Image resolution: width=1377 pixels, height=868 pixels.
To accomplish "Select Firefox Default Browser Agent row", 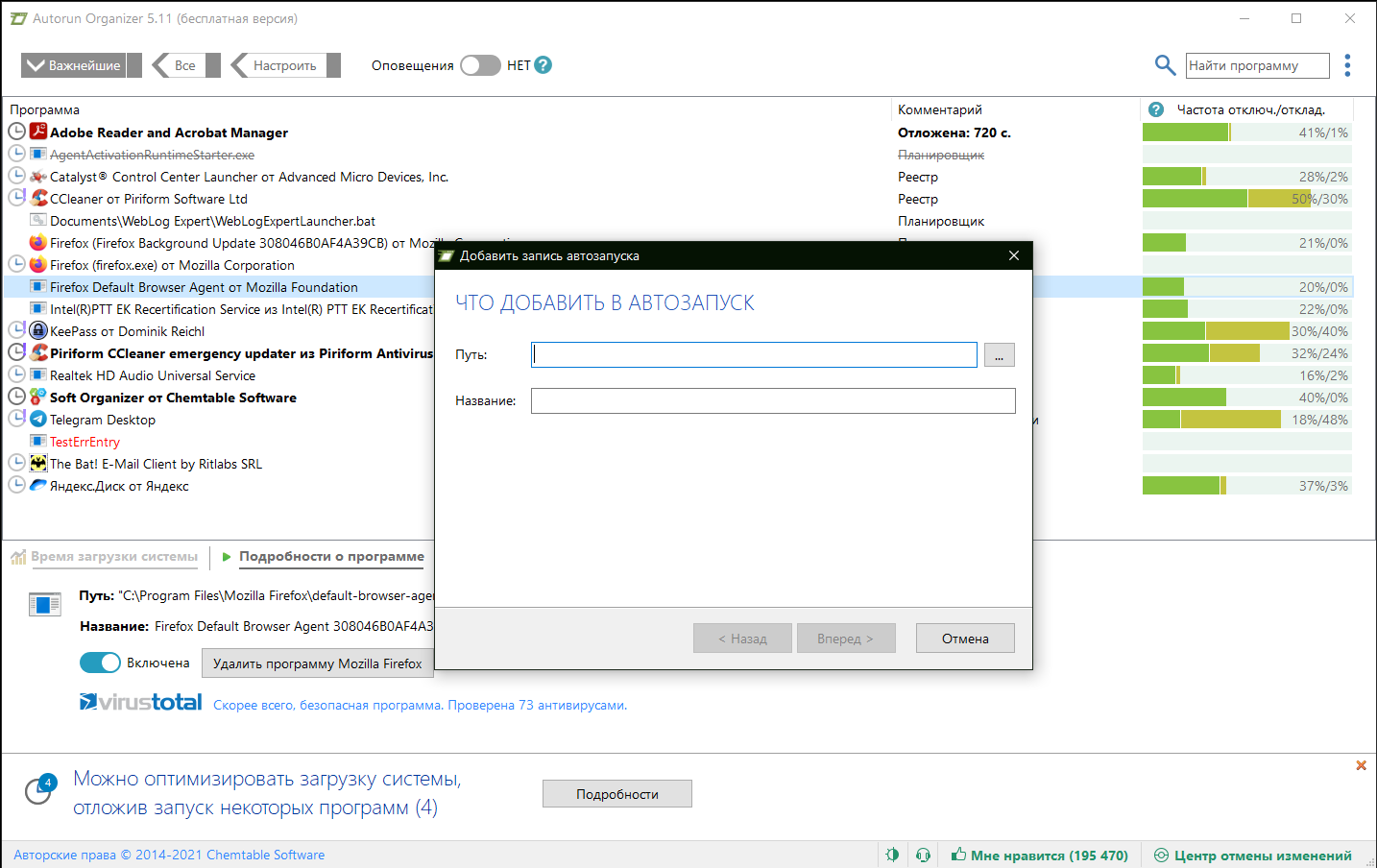I will click(204, 287).
